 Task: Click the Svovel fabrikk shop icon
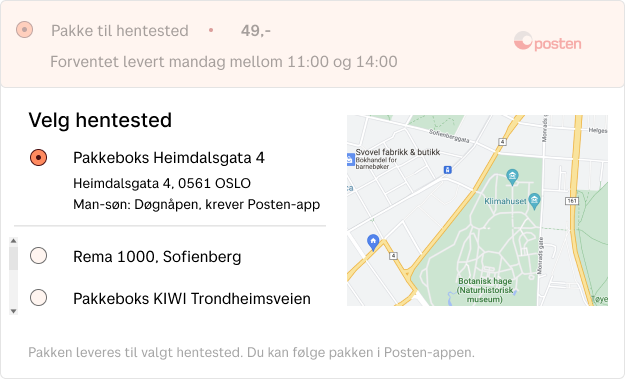click(x=350, y=160)
